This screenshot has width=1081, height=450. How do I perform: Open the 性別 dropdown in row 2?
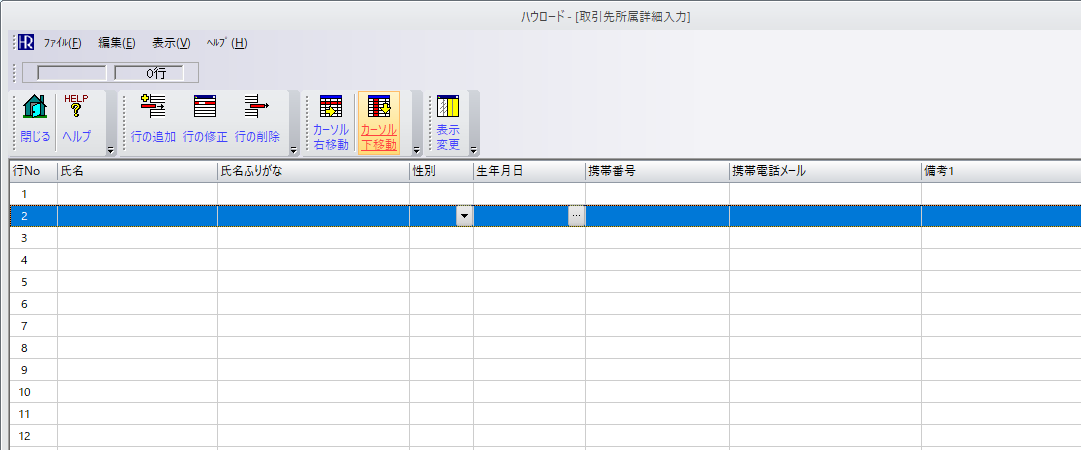click(x=464, y=216)
